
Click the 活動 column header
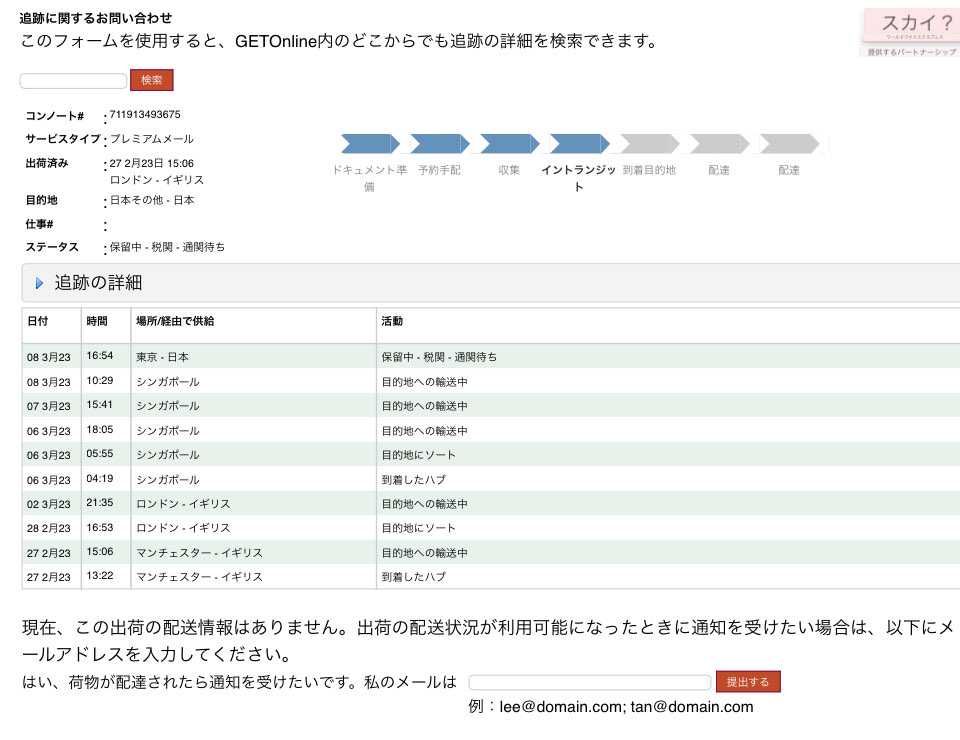(x=392, y=321)
